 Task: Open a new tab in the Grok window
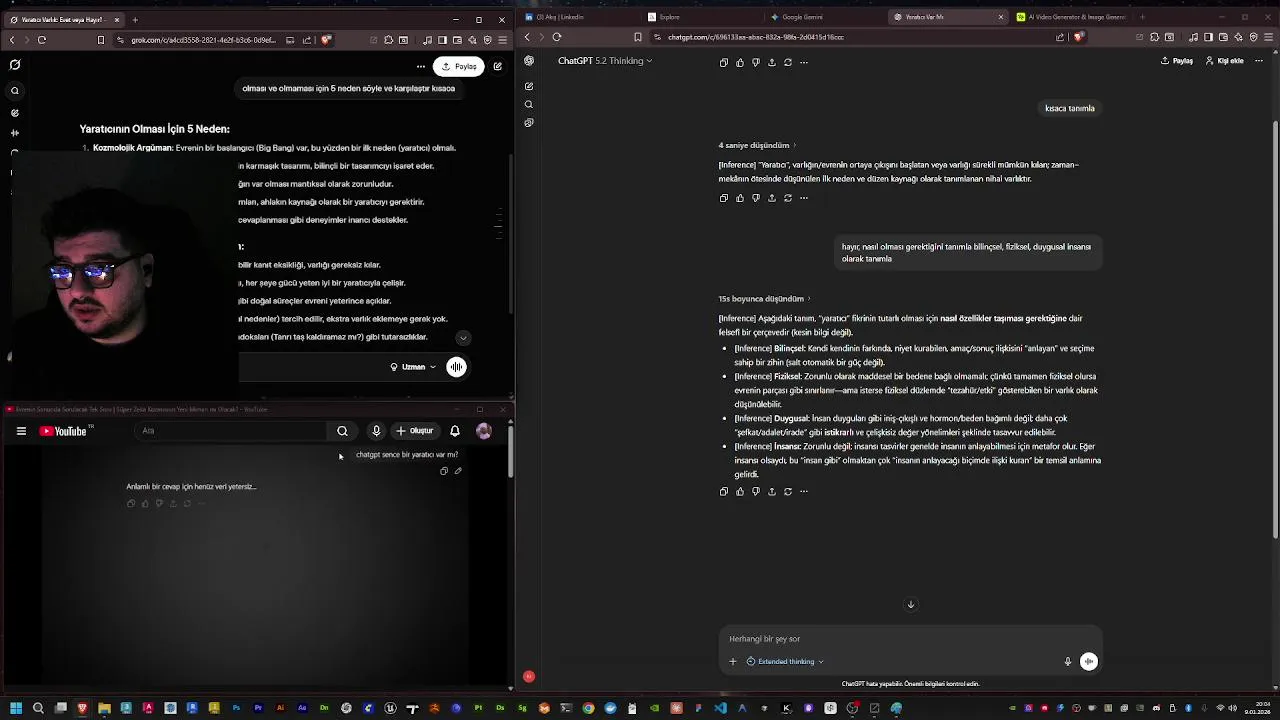135,19
